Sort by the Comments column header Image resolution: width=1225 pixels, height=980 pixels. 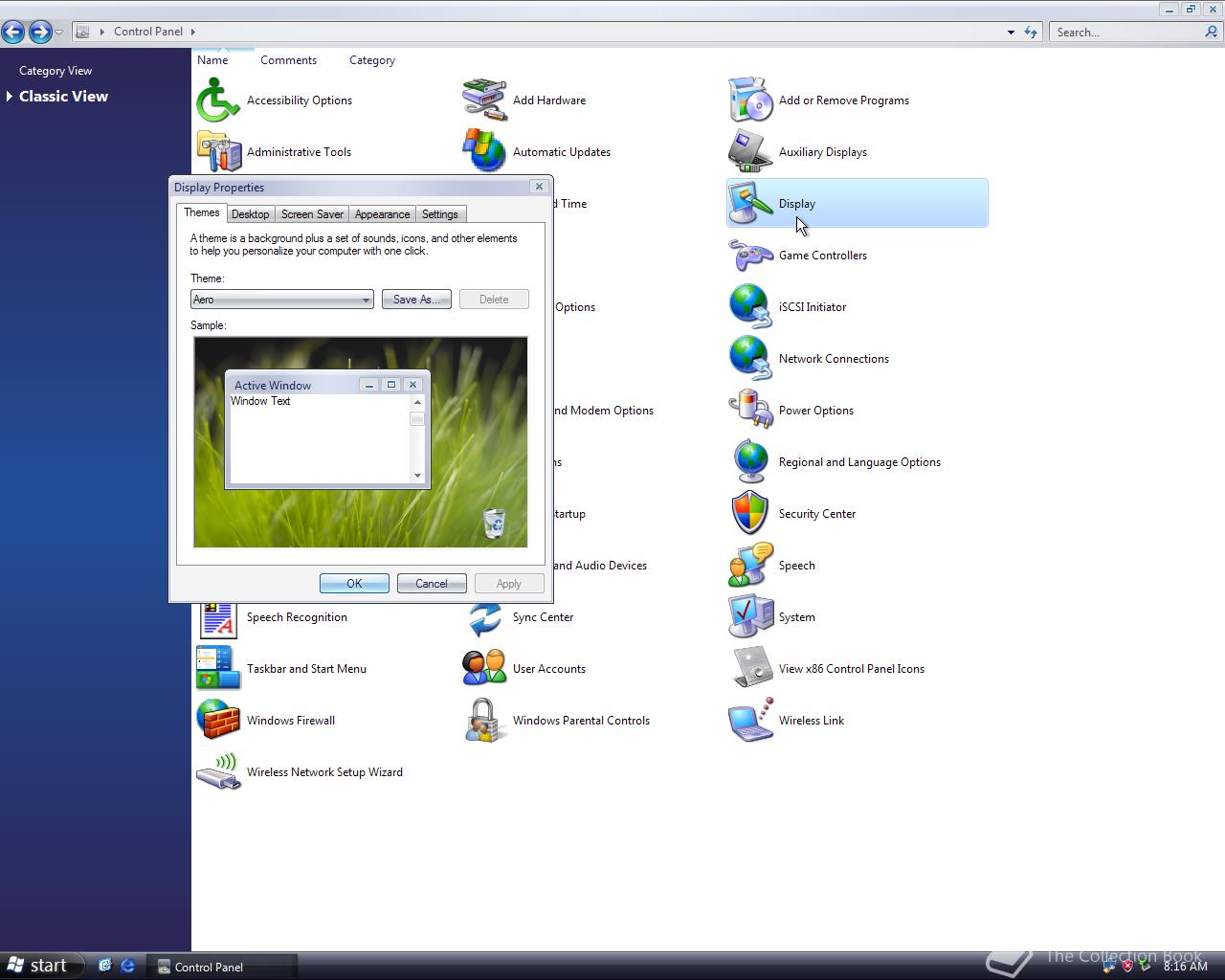click(288, 59)
